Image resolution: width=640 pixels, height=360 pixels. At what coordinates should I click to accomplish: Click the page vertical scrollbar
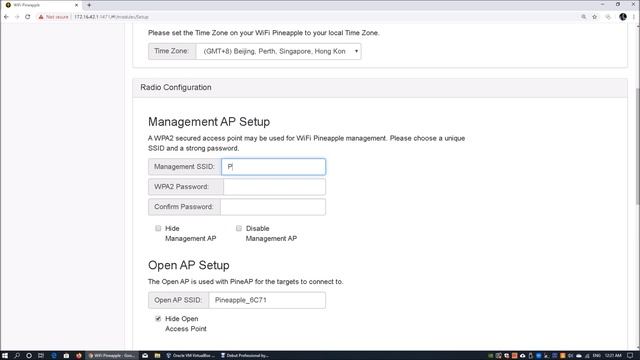pyautogui.click(x=637, y=147)
